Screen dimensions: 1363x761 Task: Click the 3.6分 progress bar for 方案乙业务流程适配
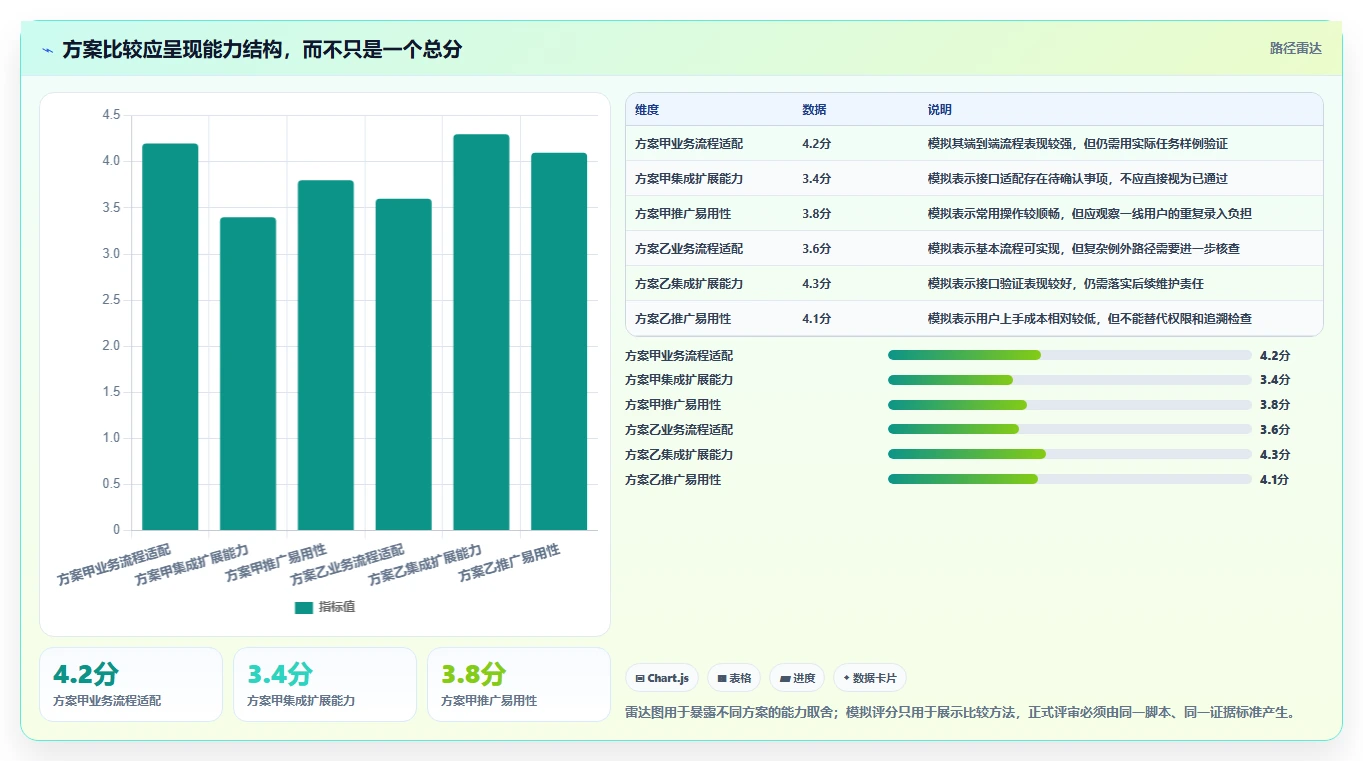point(1070,430)
